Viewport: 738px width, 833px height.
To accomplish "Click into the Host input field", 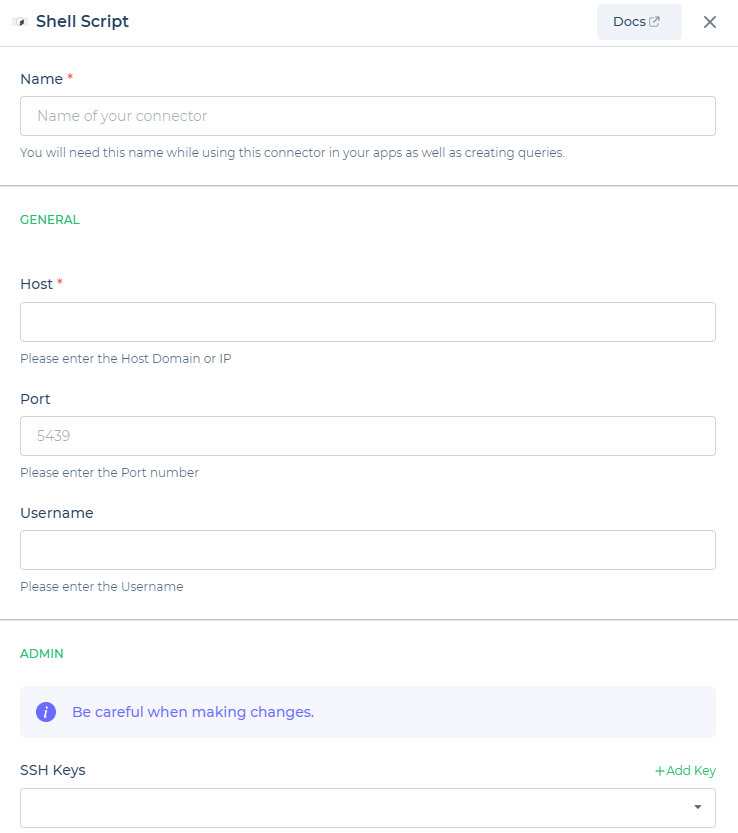I will tap(368, 322).
